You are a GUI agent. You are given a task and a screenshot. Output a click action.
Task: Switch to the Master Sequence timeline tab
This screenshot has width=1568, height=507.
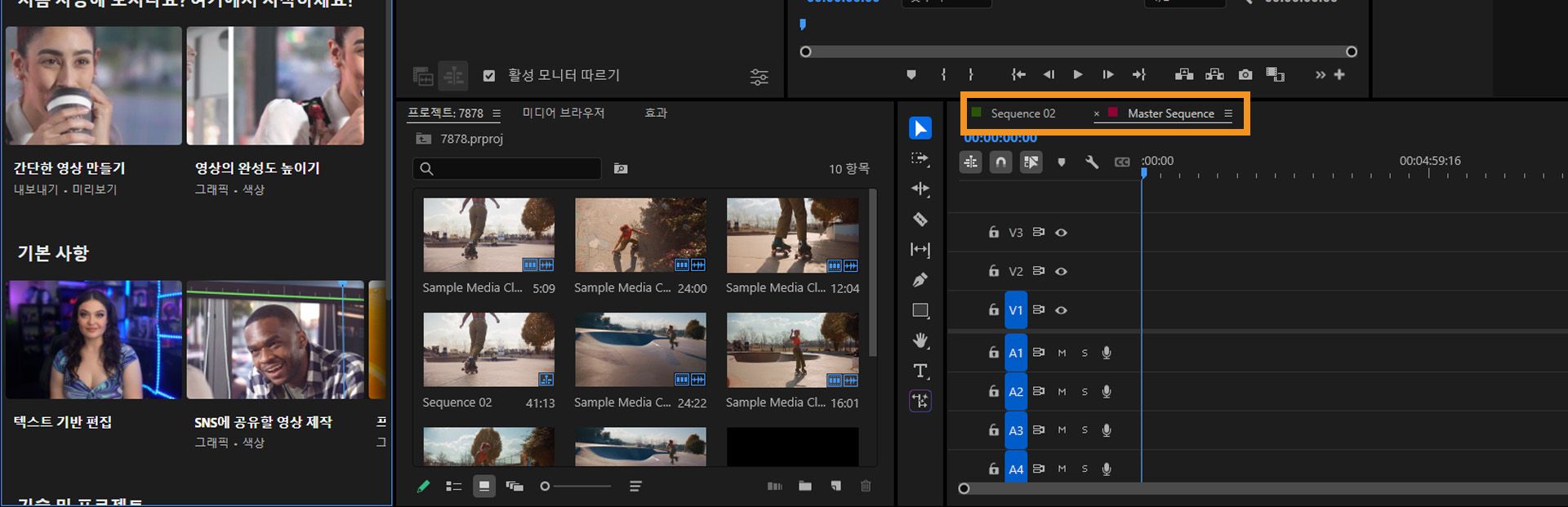tap(1170, 113)
